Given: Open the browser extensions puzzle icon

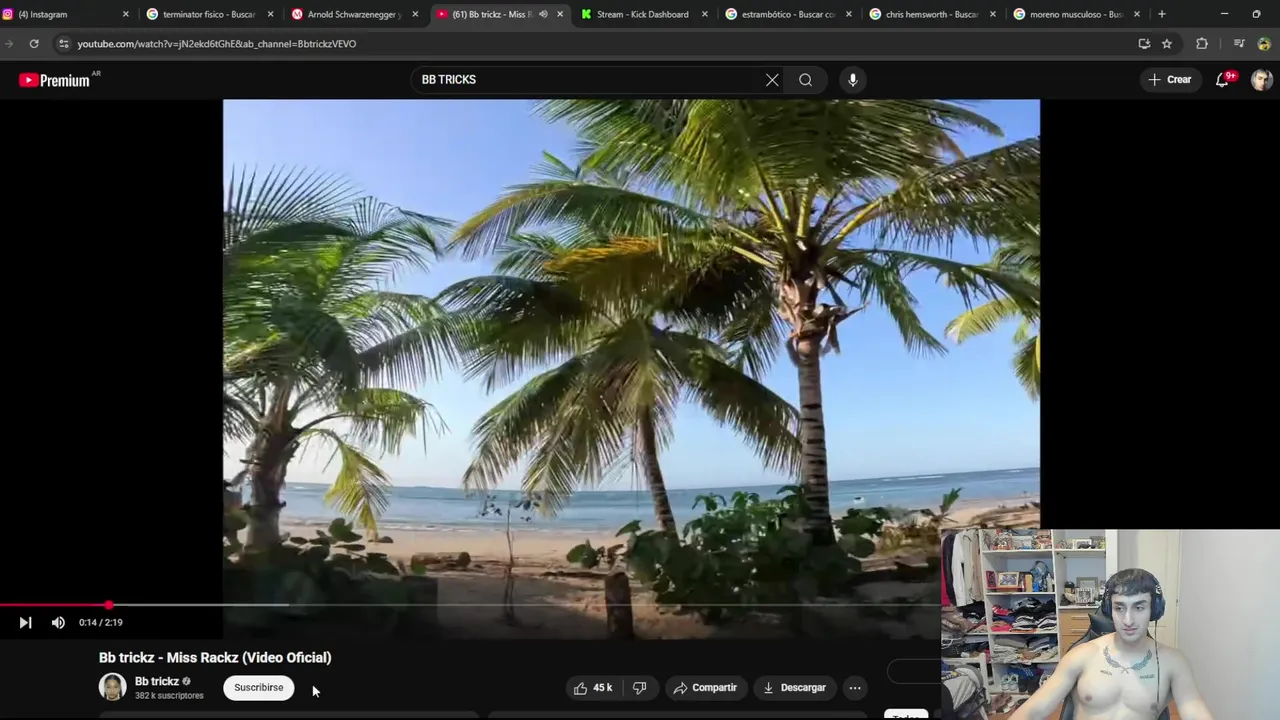Looking at the screenshot, I should point(1202,44).
